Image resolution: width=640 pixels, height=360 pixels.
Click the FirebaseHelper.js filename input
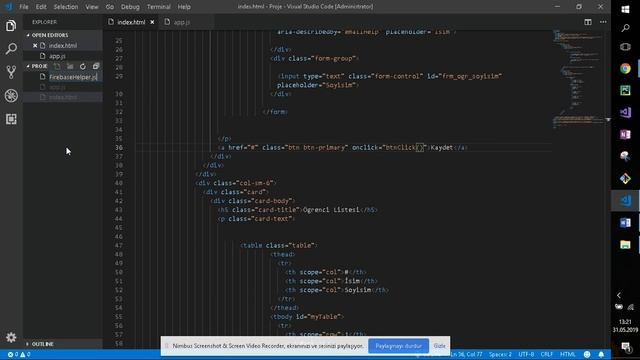click(75, 77)
